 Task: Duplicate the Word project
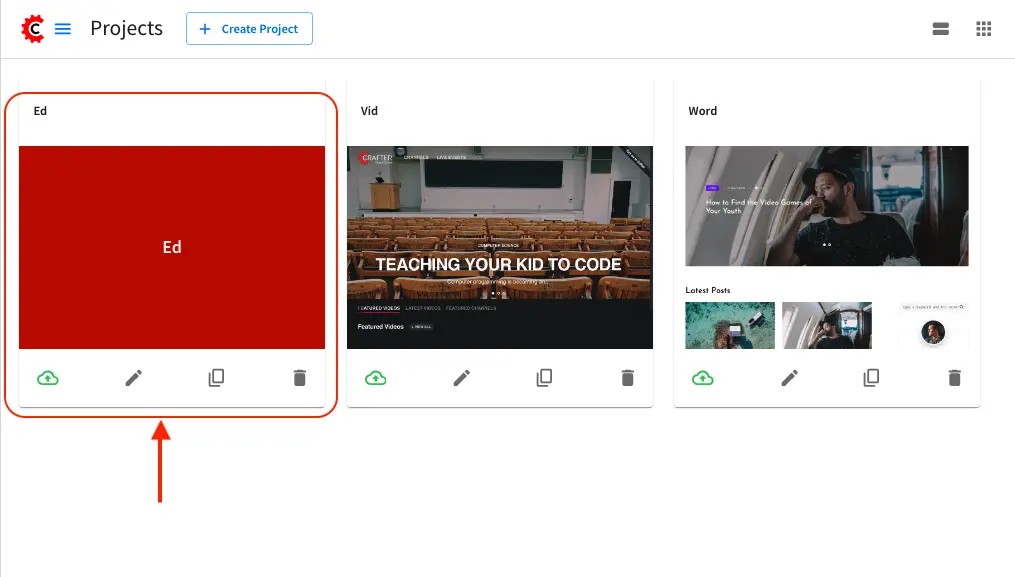(871, 378)
